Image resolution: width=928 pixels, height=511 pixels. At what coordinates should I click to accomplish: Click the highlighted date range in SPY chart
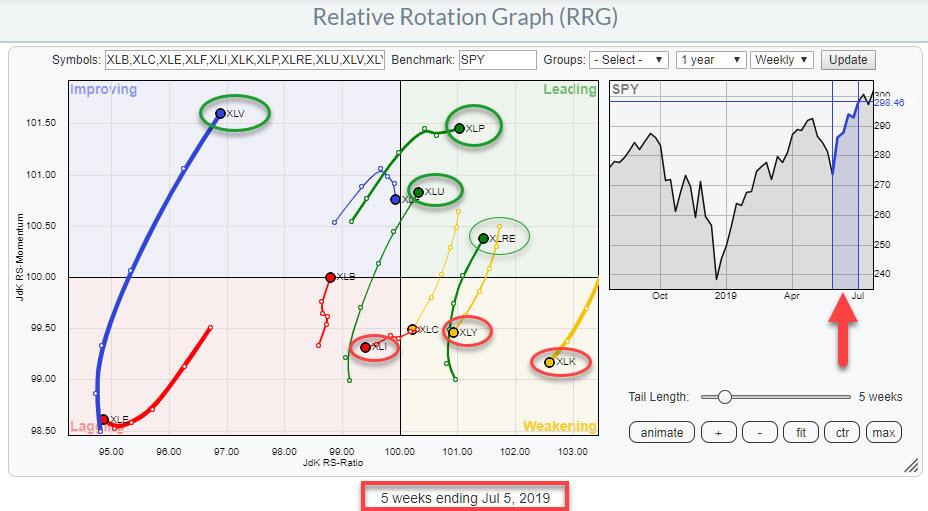tap(845, 185)
